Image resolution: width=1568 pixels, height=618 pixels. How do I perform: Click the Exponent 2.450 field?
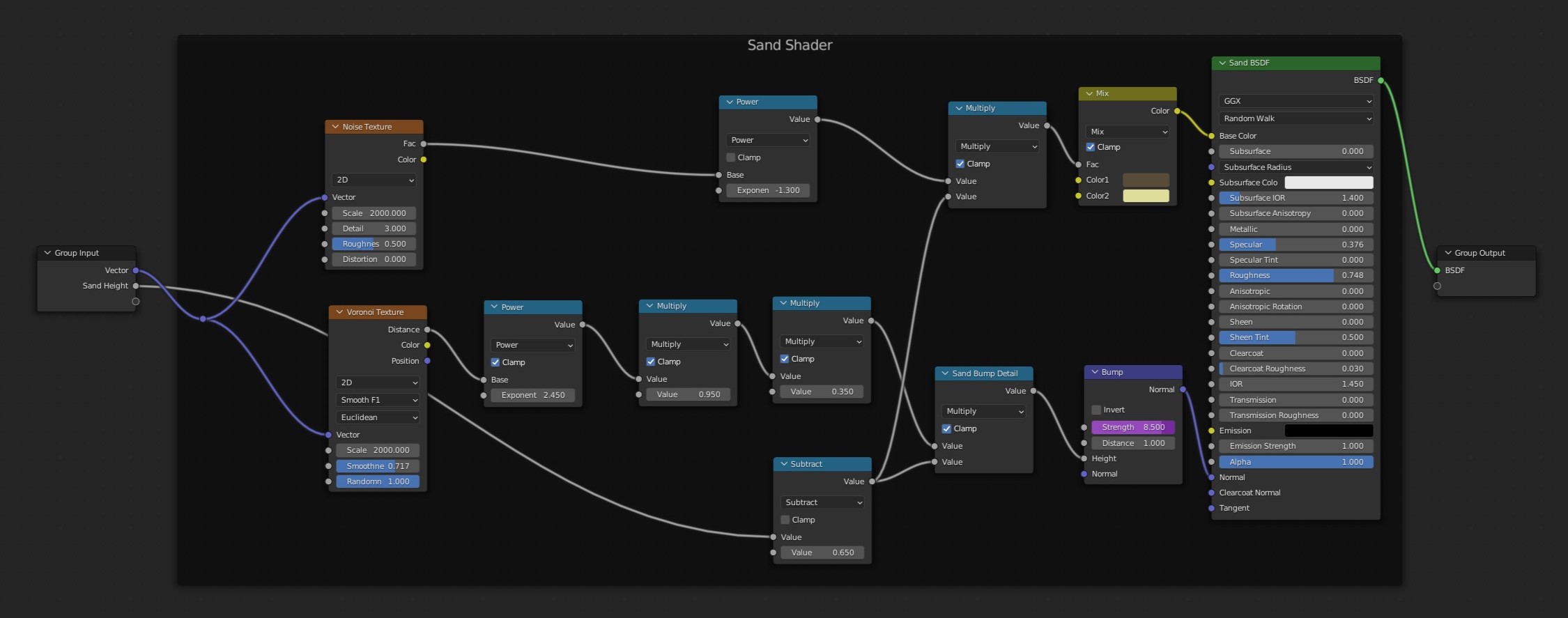(x=533, y=395)
